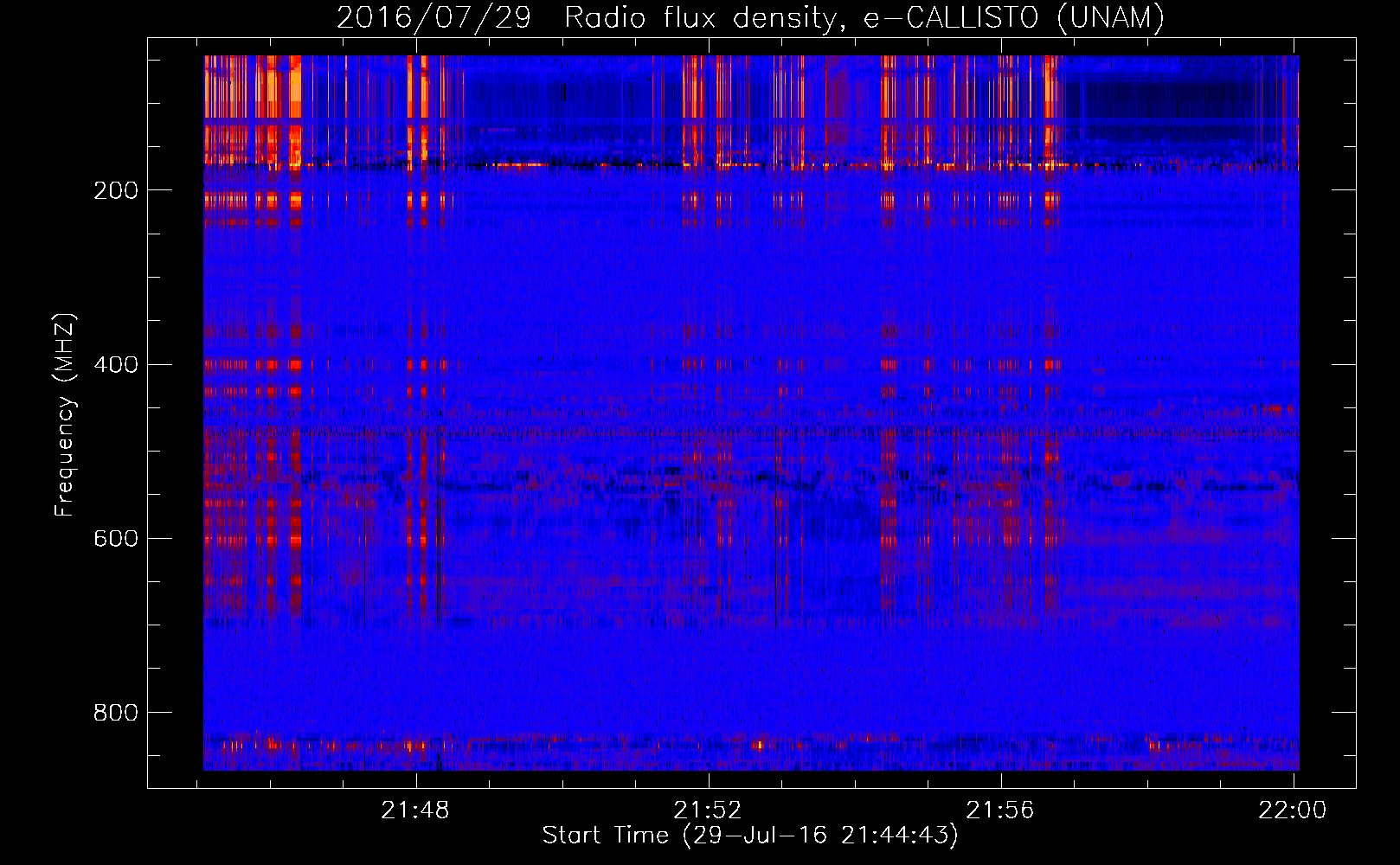Click the 22:00 time tick label

1293,811
